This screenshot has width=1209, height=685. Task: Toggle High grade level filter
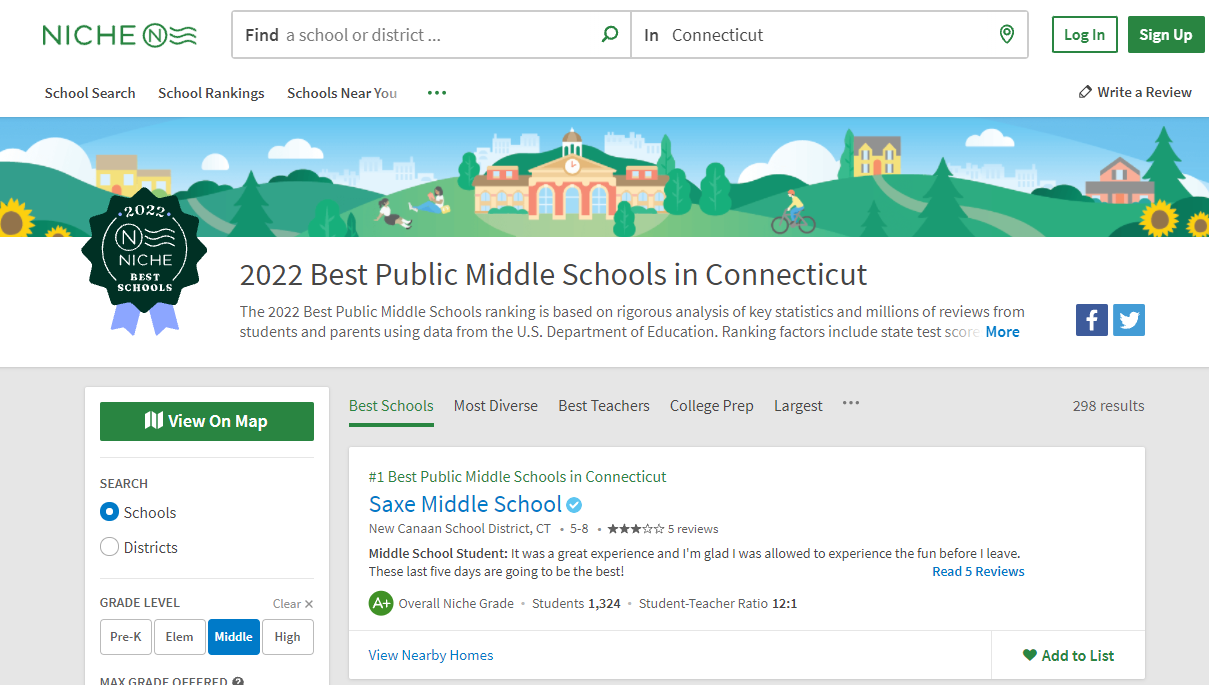(288, 637)
